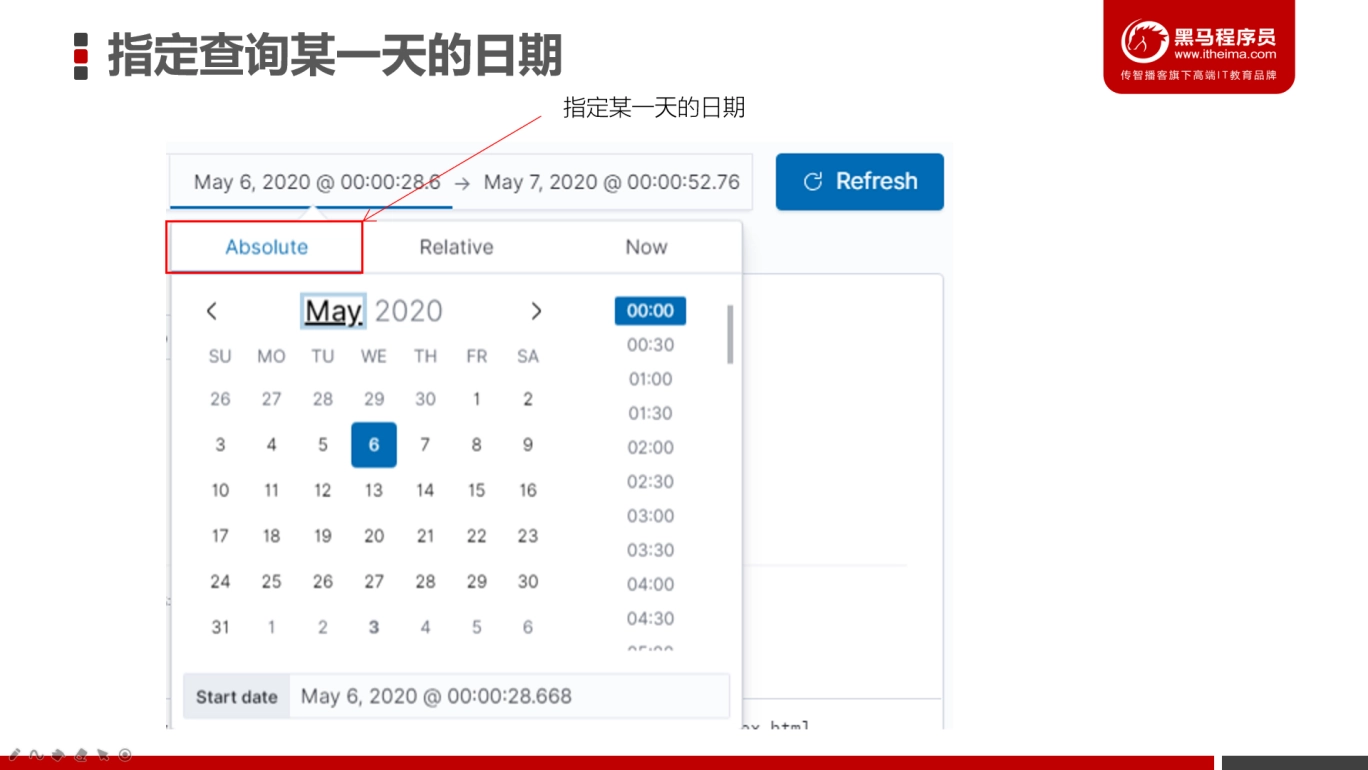Click day 23 in the calendar
This screenshot has height=770, width=1368.
[x=528, y=536]
